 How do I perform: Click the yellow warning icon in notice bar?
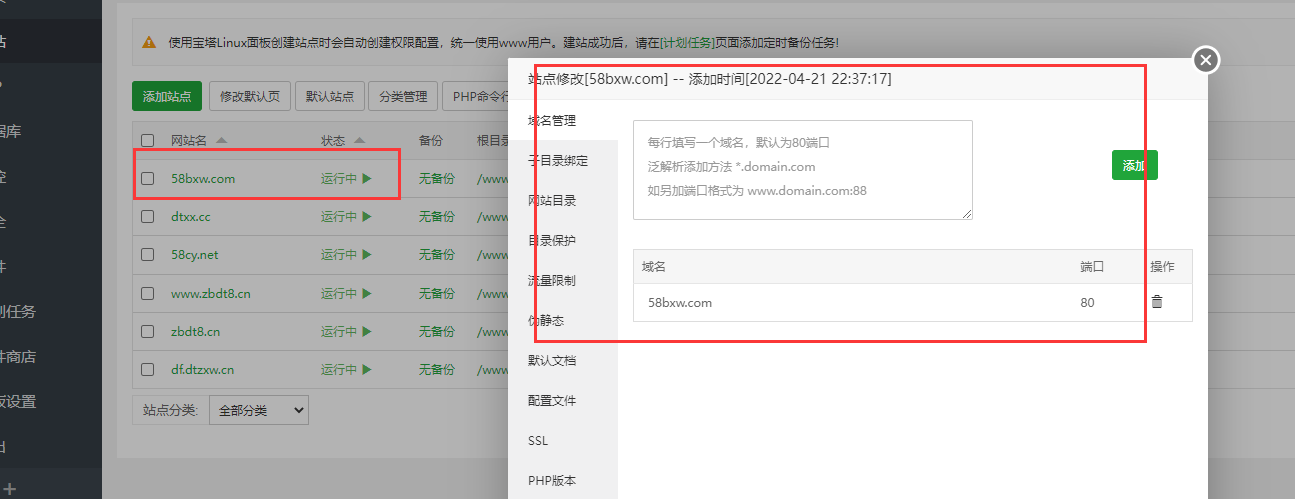(x=149, y=43)
